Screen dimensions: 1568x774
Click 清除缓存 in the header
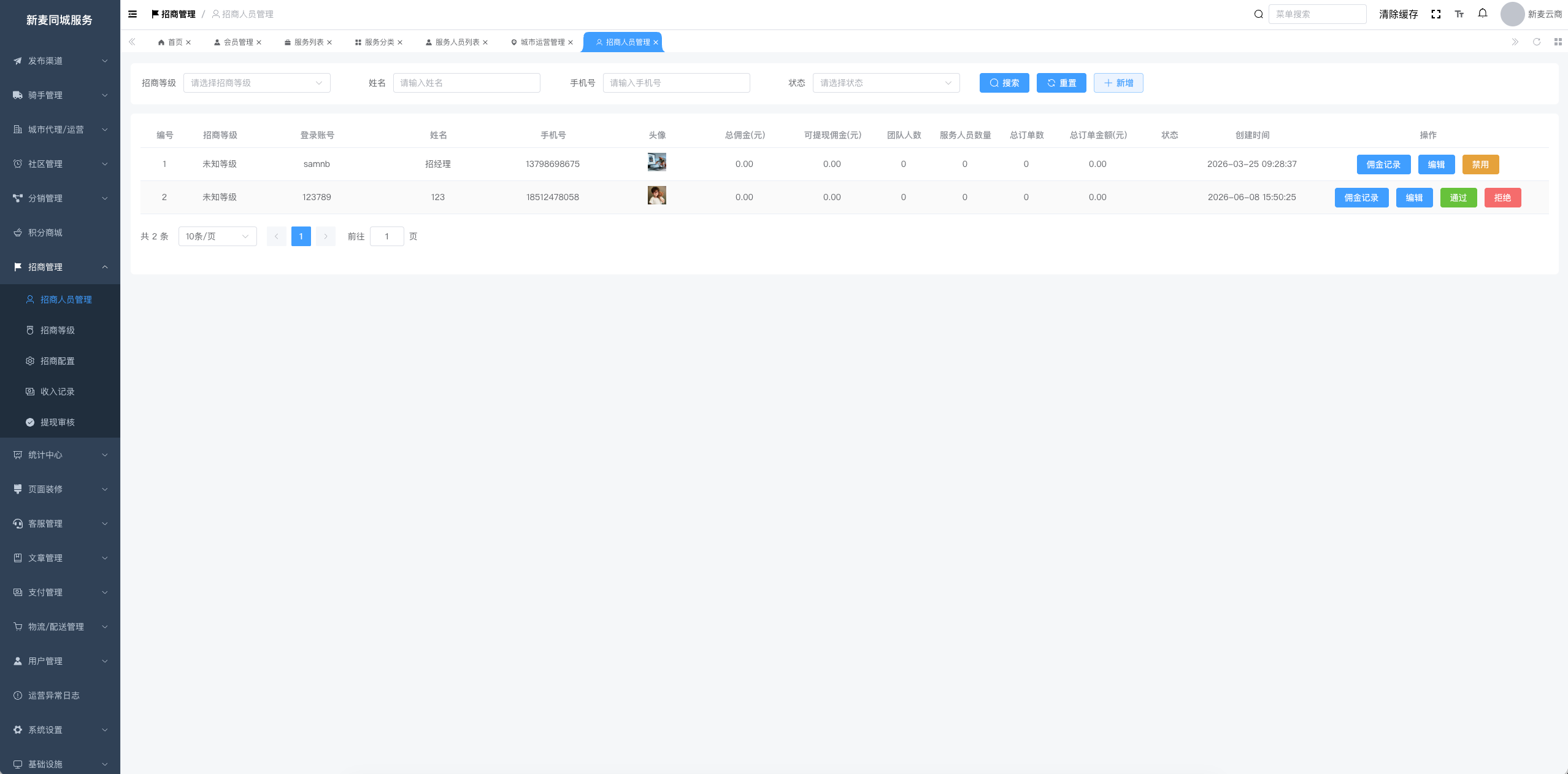[1398, 14]
